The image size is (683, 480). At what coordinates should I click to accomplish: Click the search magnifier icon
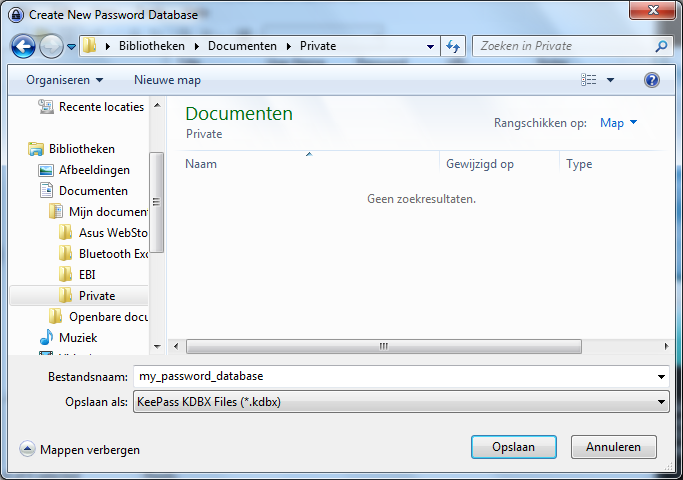click(x=661, y=46)
